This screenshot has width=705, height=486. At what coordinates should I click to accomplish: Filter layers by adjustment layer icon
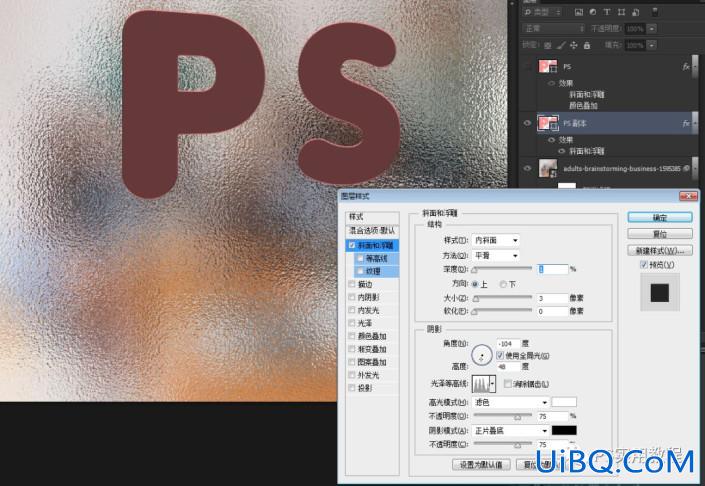coord(593,13)
